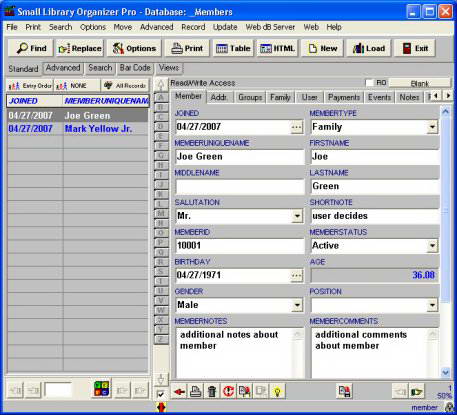Viewport: 457px width, 415px height.
Task: Click the form vertical scrollbar down arrow
Action: click(446, 372)
